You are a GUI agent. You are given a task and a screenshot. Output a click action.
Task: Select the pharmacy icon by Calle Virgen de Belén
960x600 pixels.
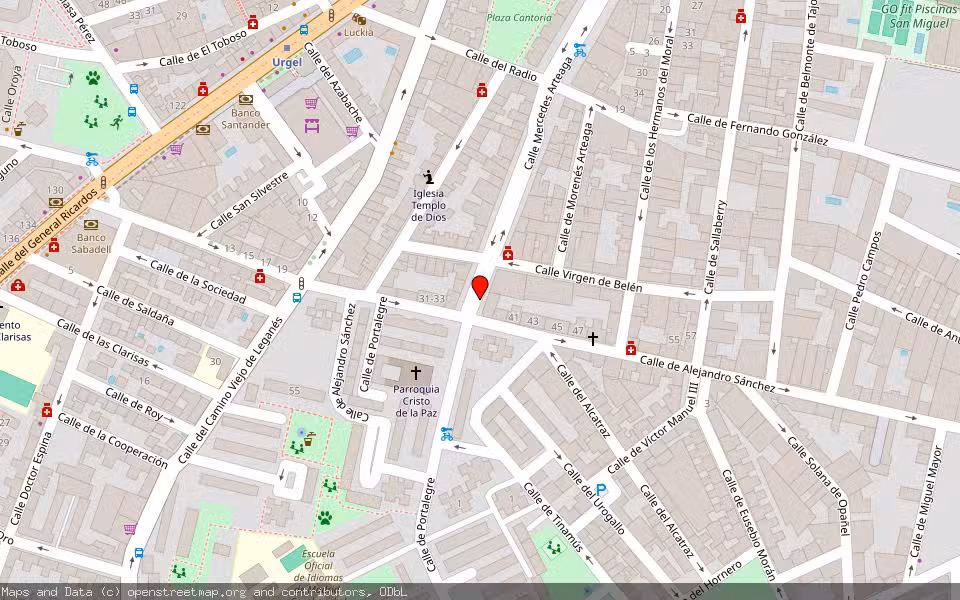[x=508, y=253]
